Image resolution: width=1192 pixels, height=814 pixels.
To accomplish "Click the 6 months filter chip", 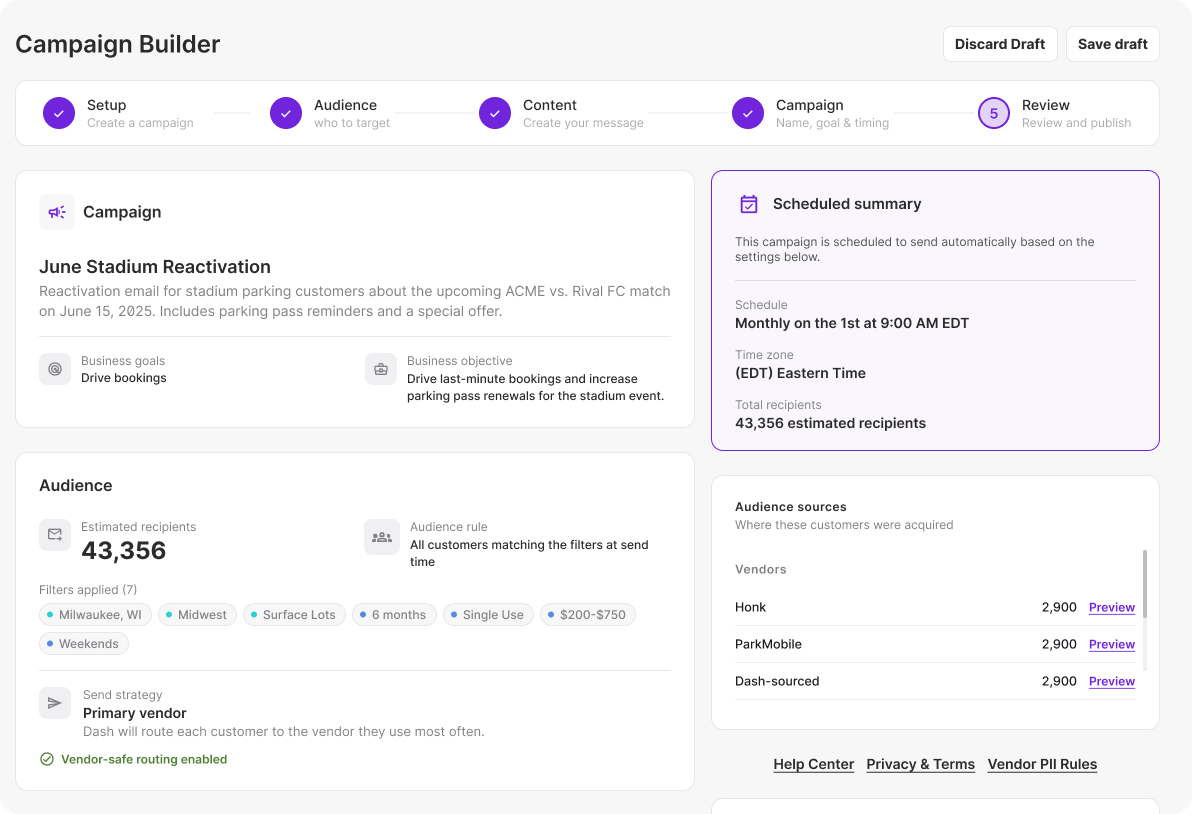I will click(395, 614).
